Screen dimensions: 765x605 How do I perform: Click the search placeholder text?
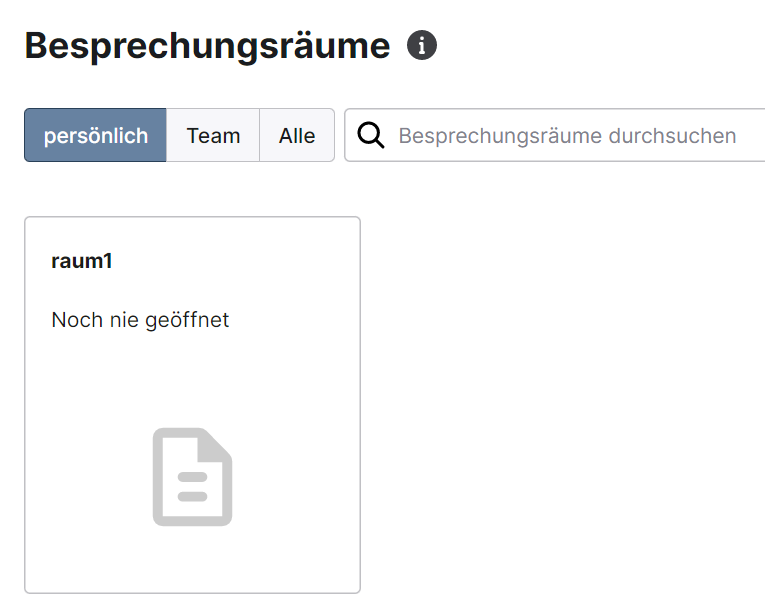567,136
